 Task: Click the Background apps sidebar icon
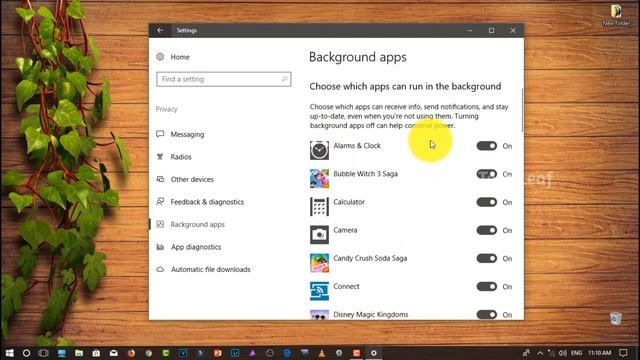tap(160, 224)
